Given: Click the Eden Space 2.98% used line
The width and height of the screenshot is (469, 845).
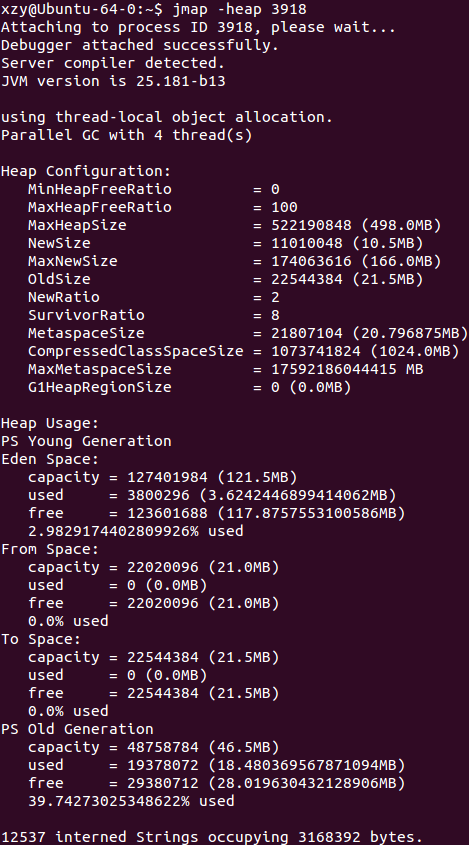Looking at the screenshot, I should (x=136, y=531).
